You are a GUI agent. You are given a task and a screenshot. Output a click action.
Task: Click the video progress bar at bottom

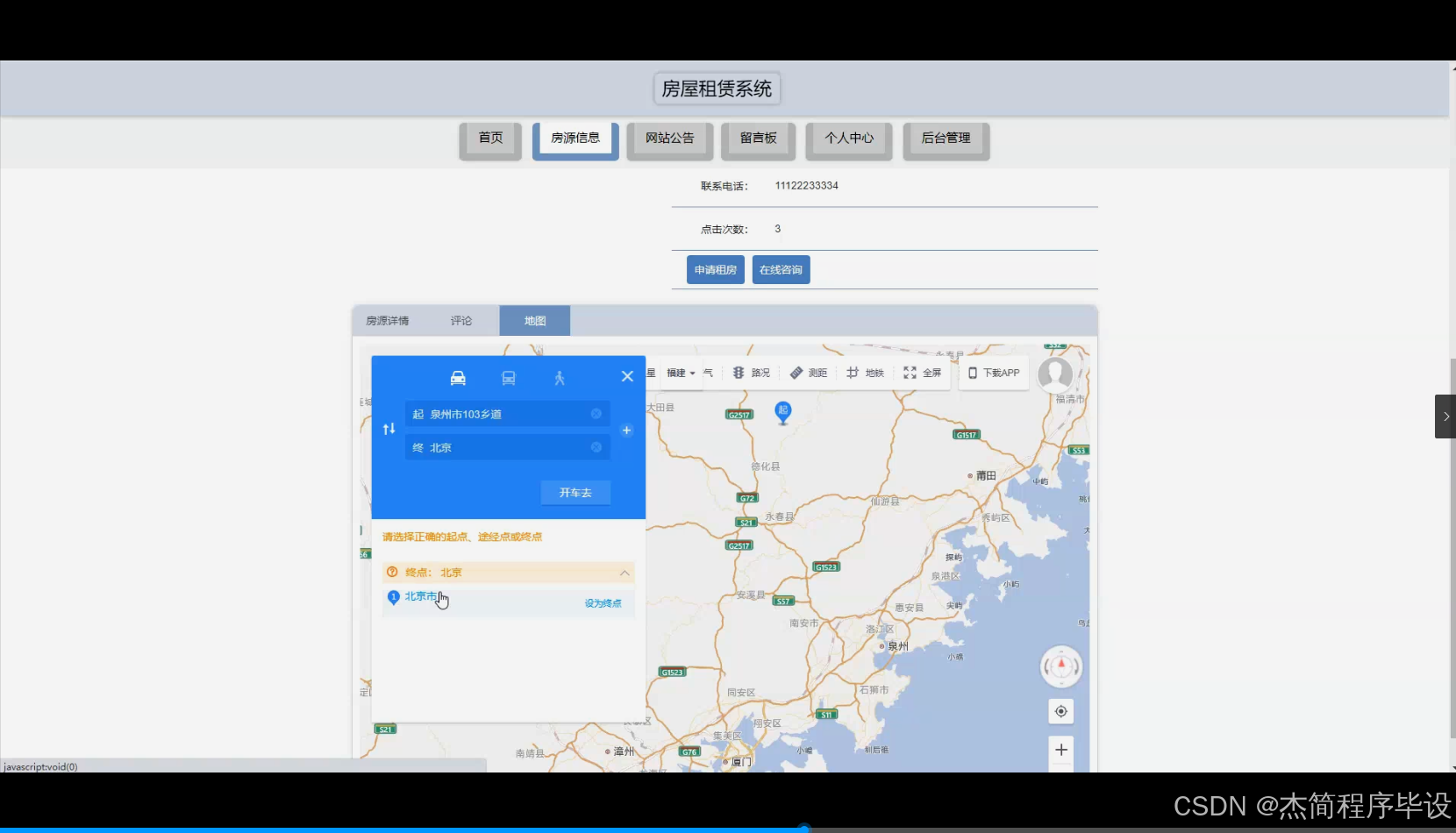click(x=728, y=829)
